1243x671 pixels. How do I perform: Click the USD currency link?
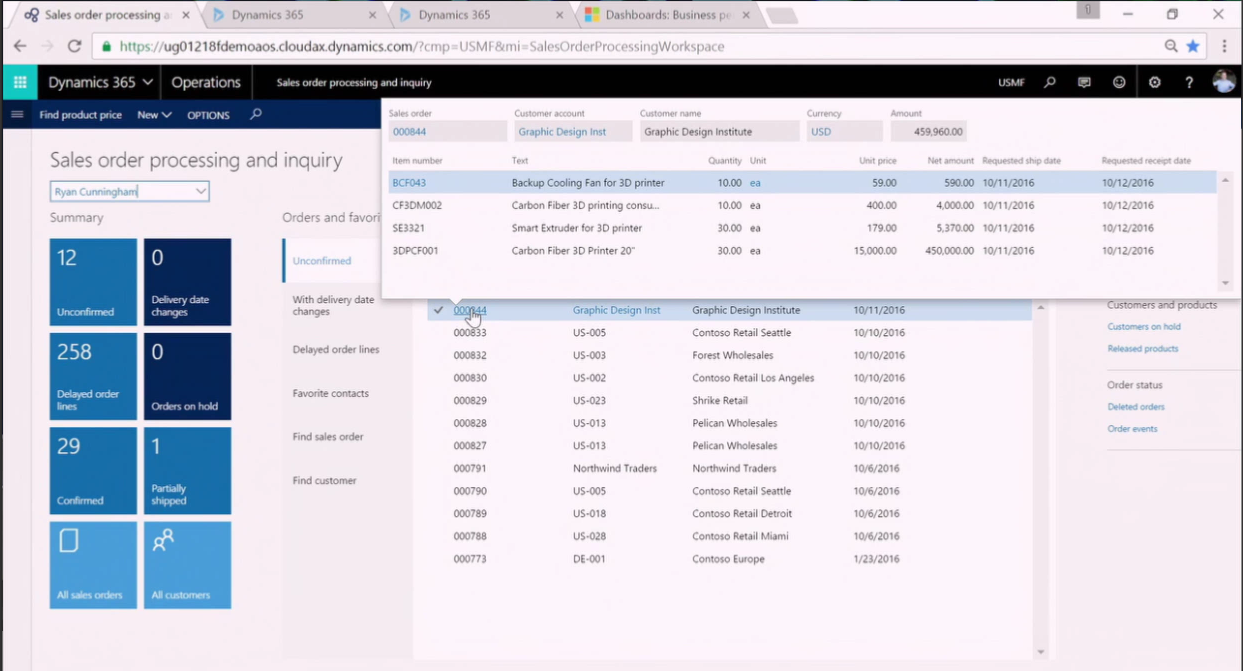[821, 132]
